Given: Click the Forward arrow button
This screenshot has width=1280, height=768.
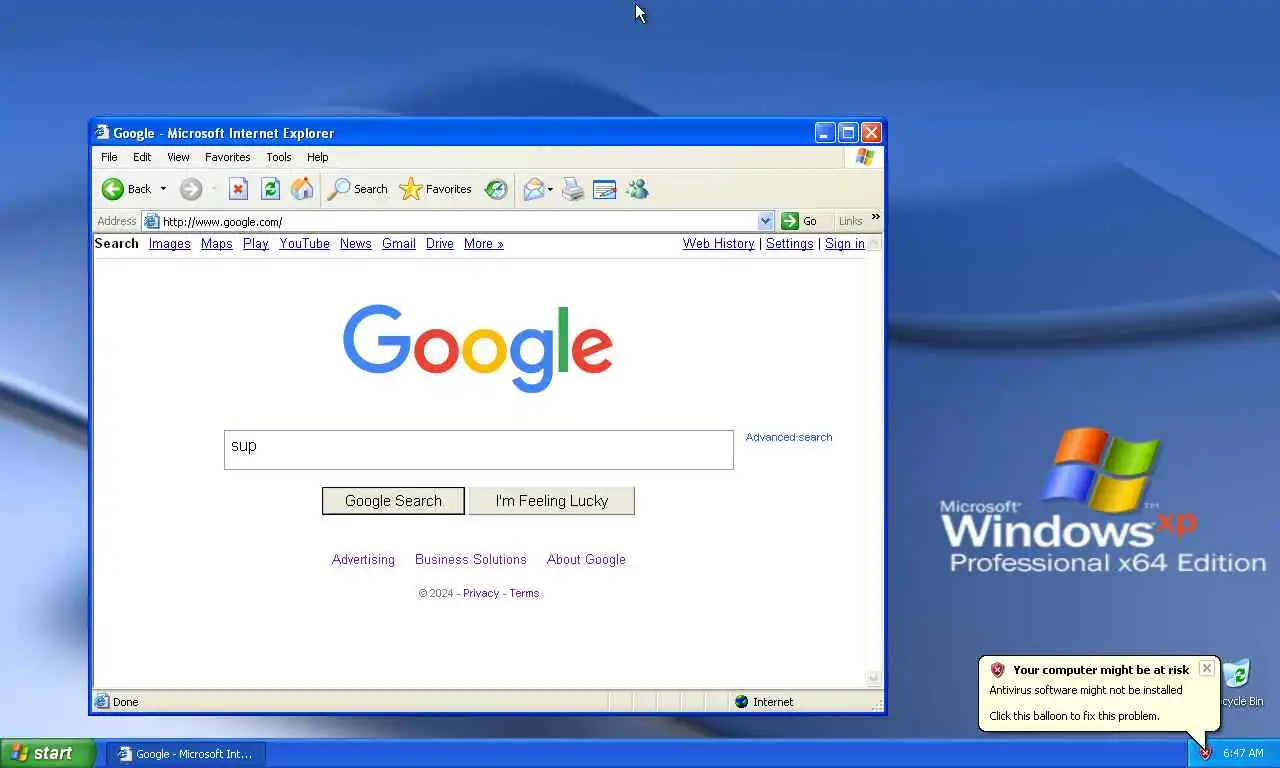Looking at the screenshot, I should tap(190, 189).
